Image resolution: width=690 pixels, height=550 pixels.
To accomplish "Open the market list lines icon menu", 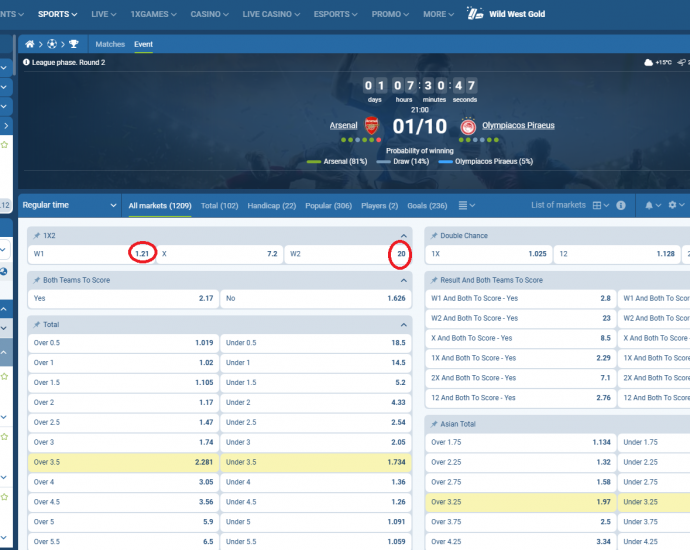I will tap(466, 205).
